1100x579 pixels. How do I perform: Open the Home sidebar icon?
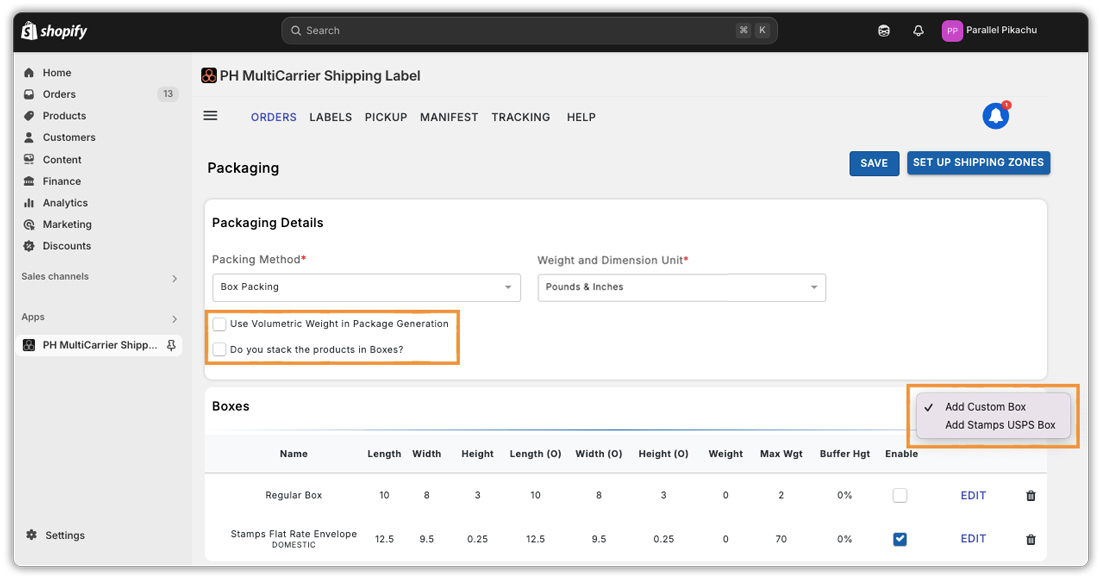[29, 72]
